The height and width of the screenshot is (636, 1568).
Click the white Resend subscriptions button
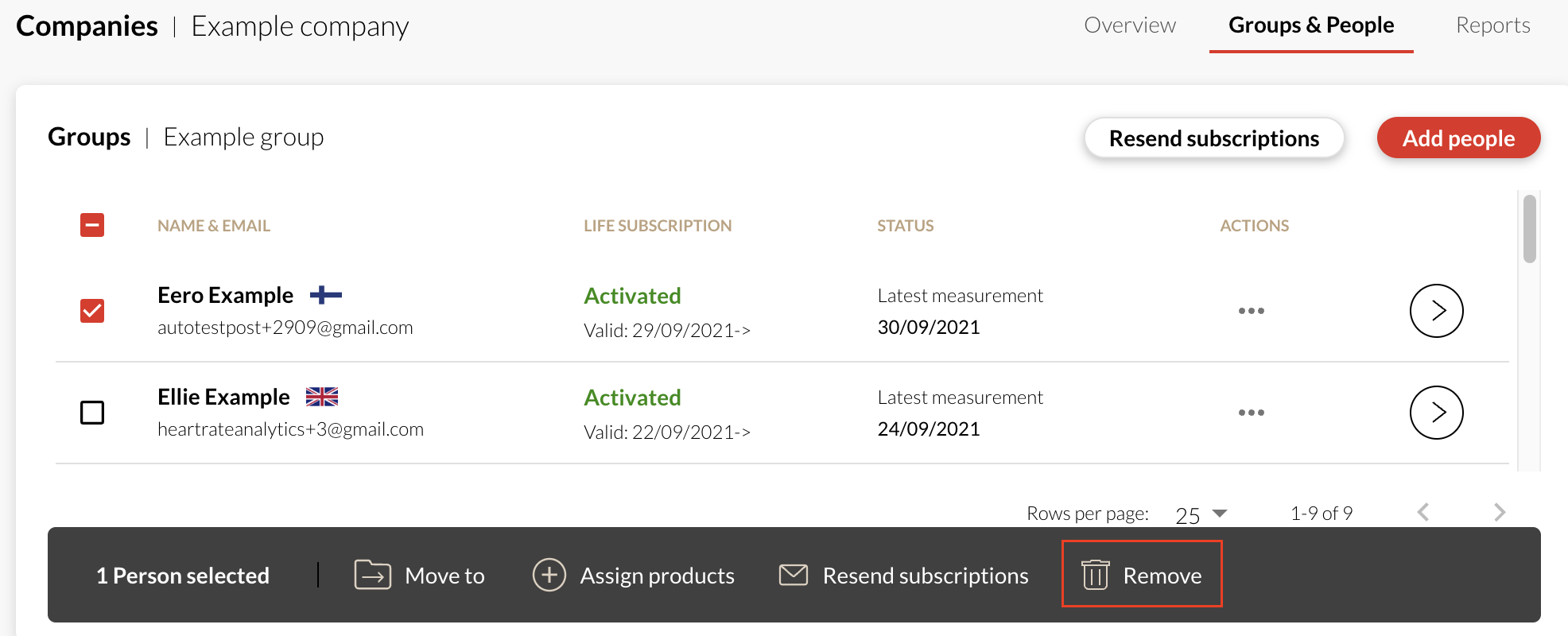coord(1213,138)
